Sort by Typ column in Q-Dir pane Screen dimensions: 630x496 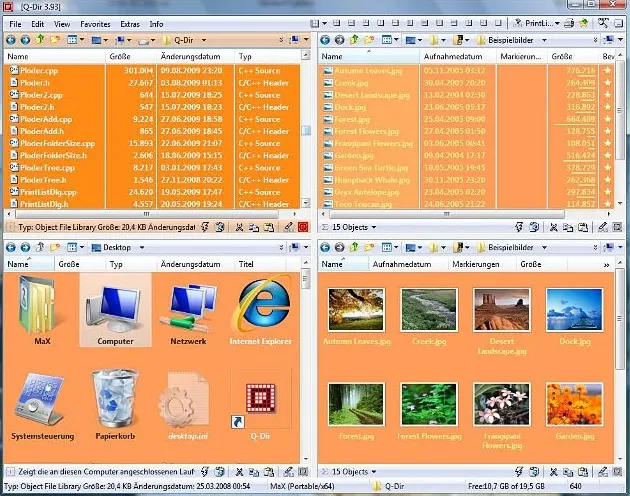pyautogui.click(x=268, y=56)
